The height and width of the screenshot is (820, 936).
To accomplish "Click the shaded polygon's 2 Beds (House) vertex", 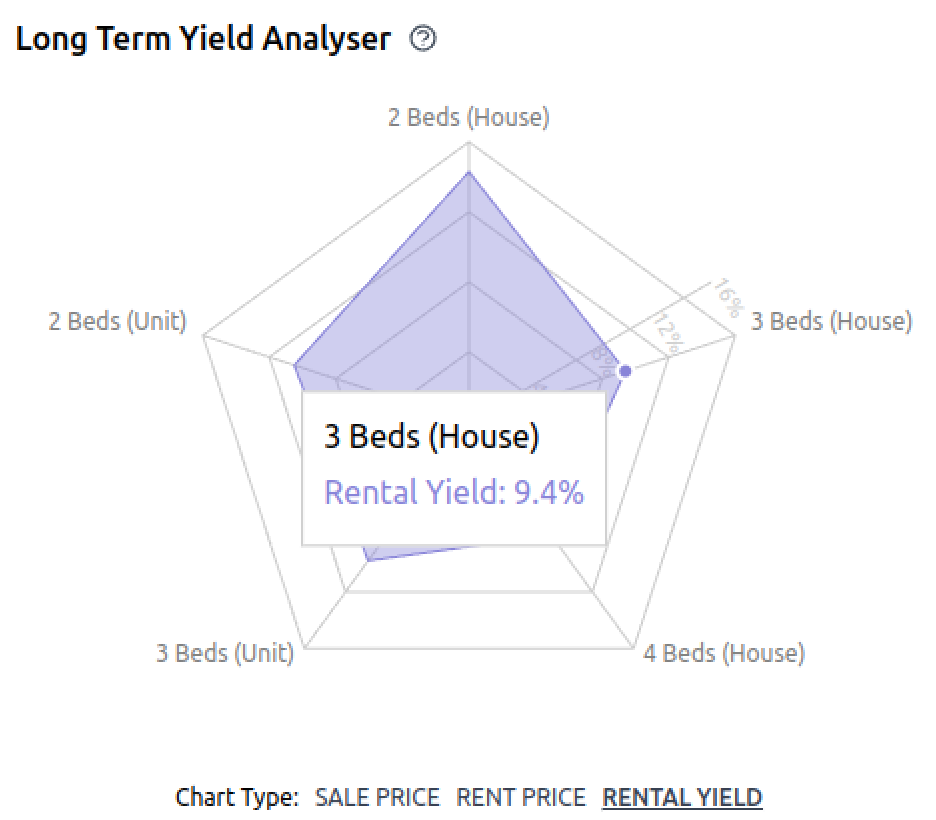I will 469,172.
